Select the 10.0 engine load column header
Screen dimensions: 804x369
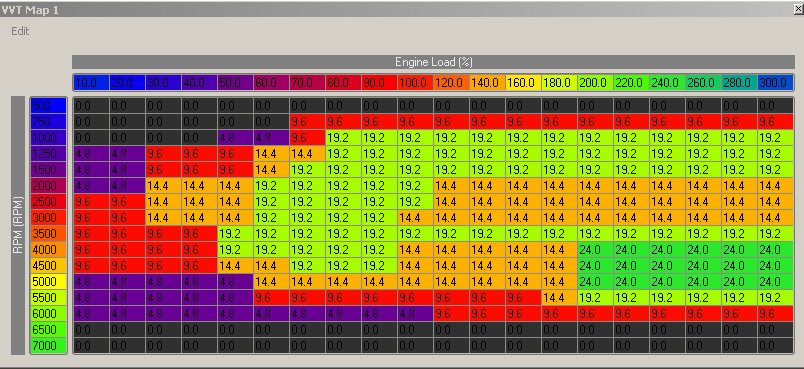[x=91, y=83]
